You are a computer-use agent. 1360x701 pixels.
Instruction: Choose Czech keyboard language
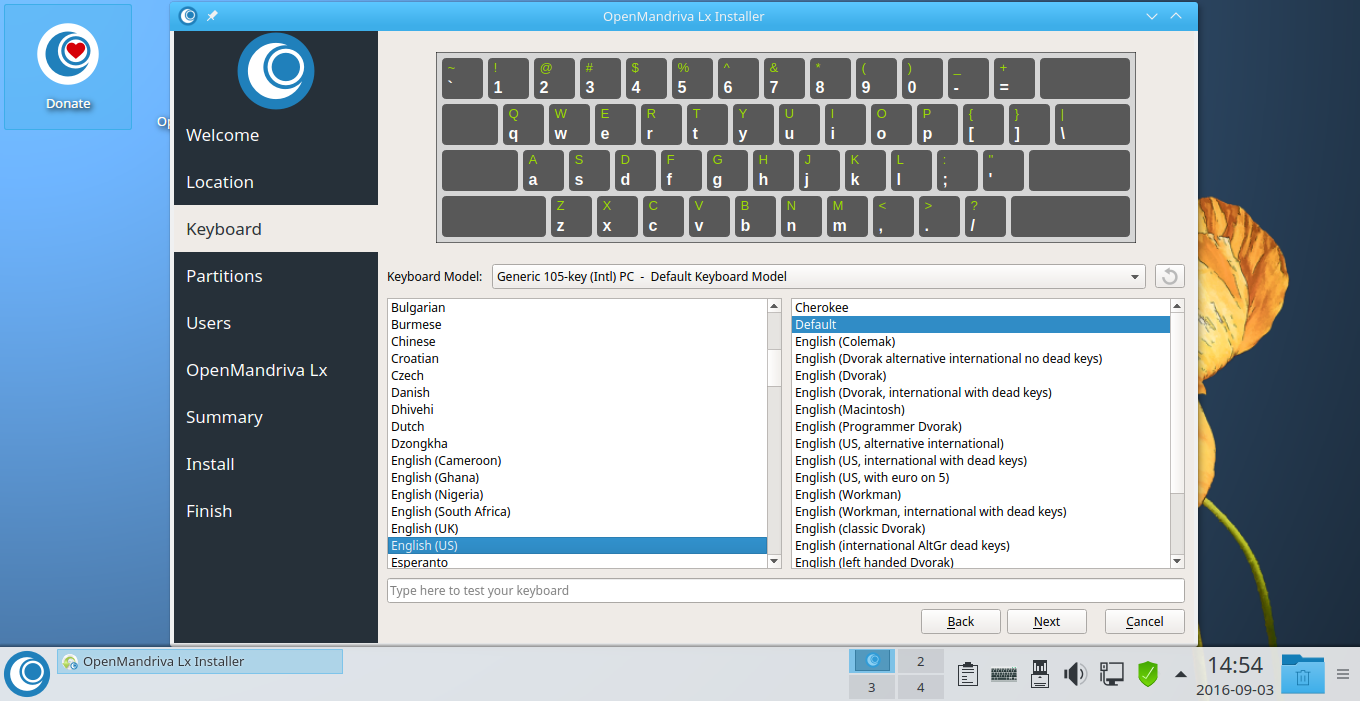point(577,375)
